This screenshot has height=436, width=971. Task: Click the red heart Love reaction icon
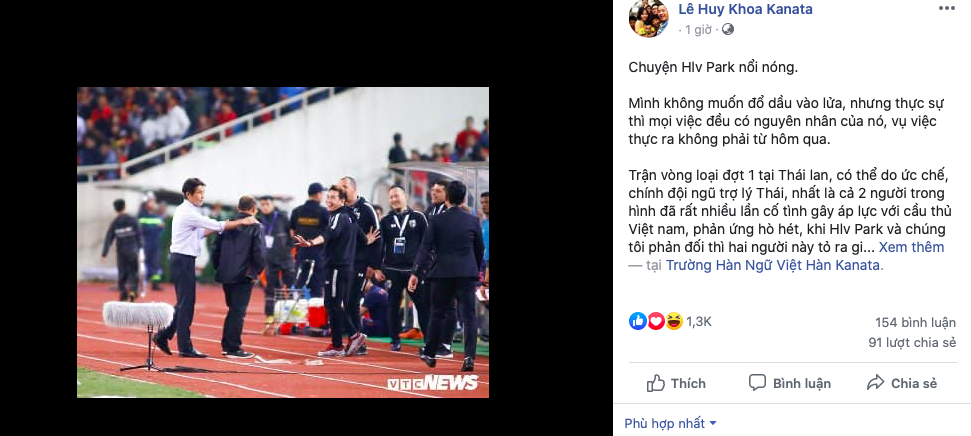656,321
